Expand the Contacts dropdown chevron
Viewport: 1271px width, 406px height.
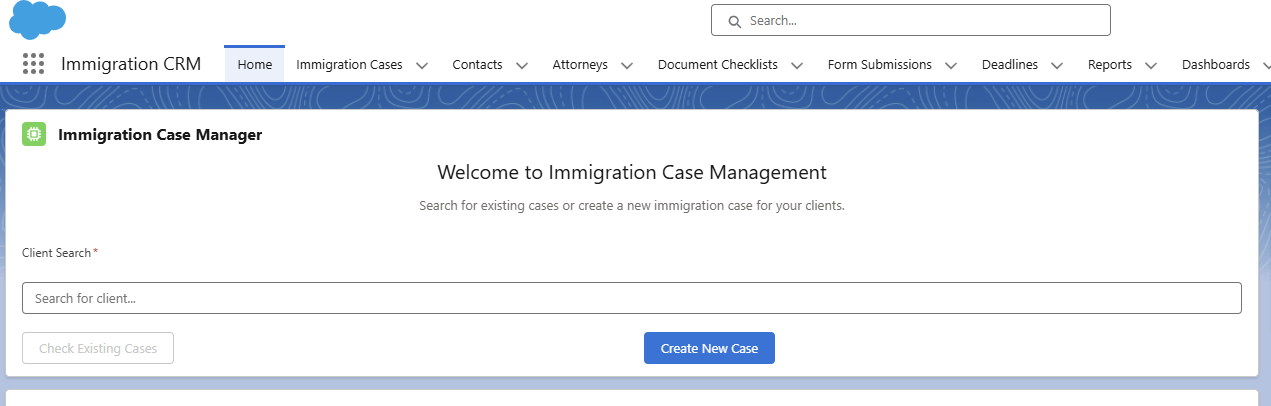(522, 65)
